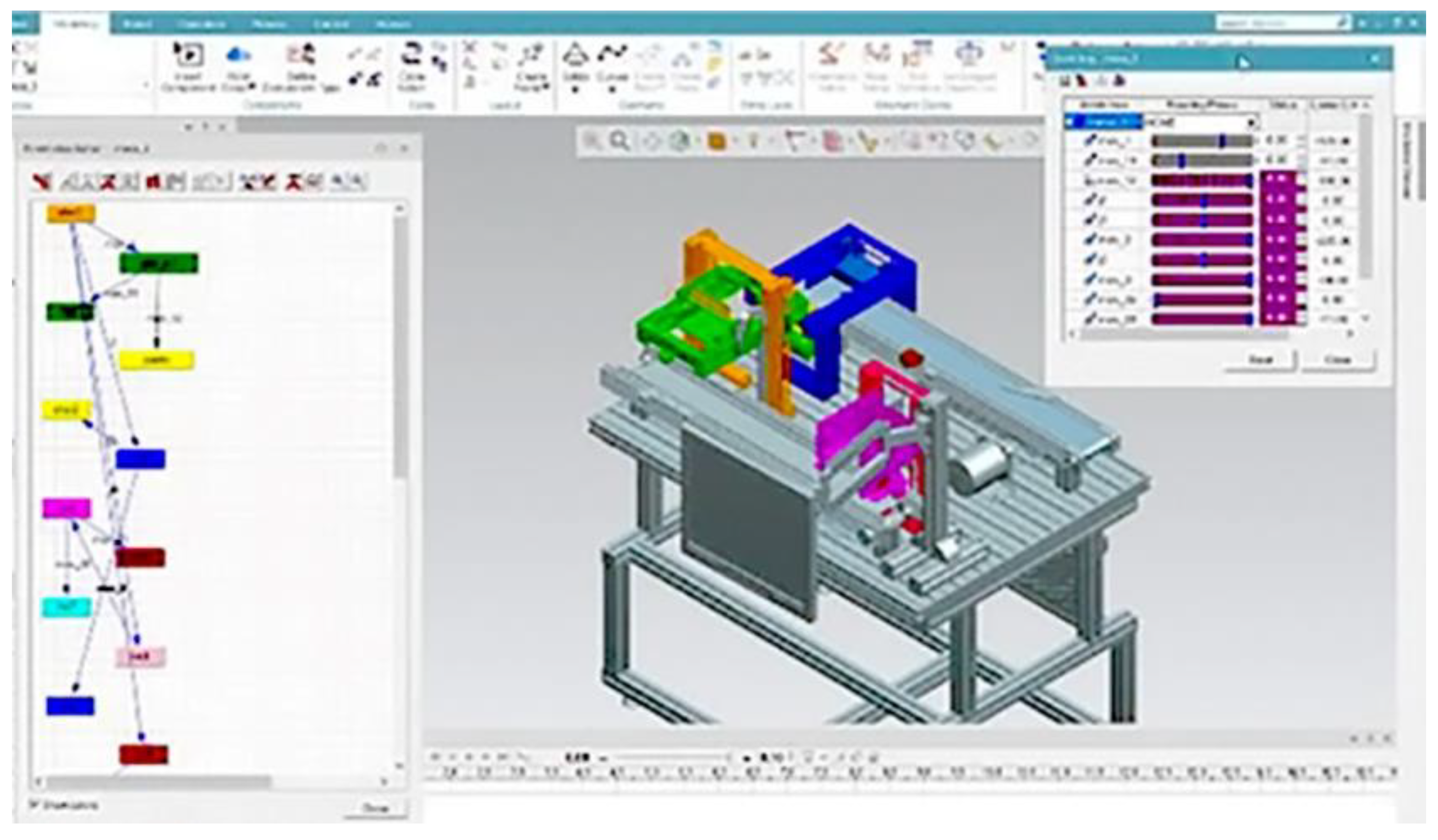The image size is (1438, 840).
Task: Click first red icon in Kinematics Editor toolbar
Action: coord(42,182)
